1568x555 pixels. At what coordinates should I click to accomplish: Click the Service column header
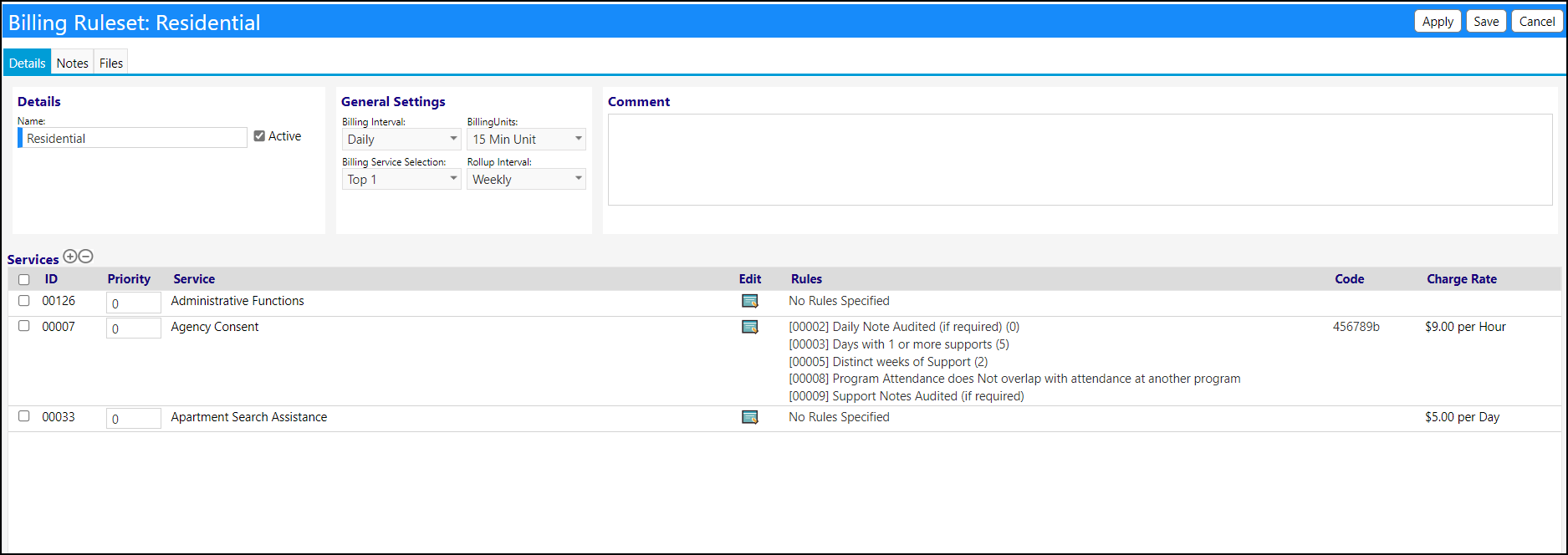point(194,279)
